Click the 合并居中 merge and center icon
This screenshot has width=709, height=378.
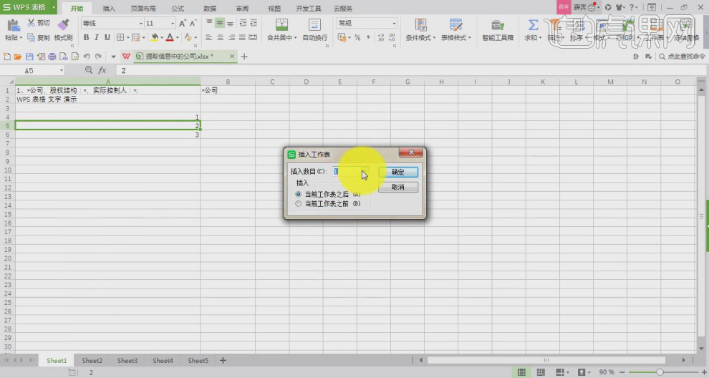coord(282,25)
